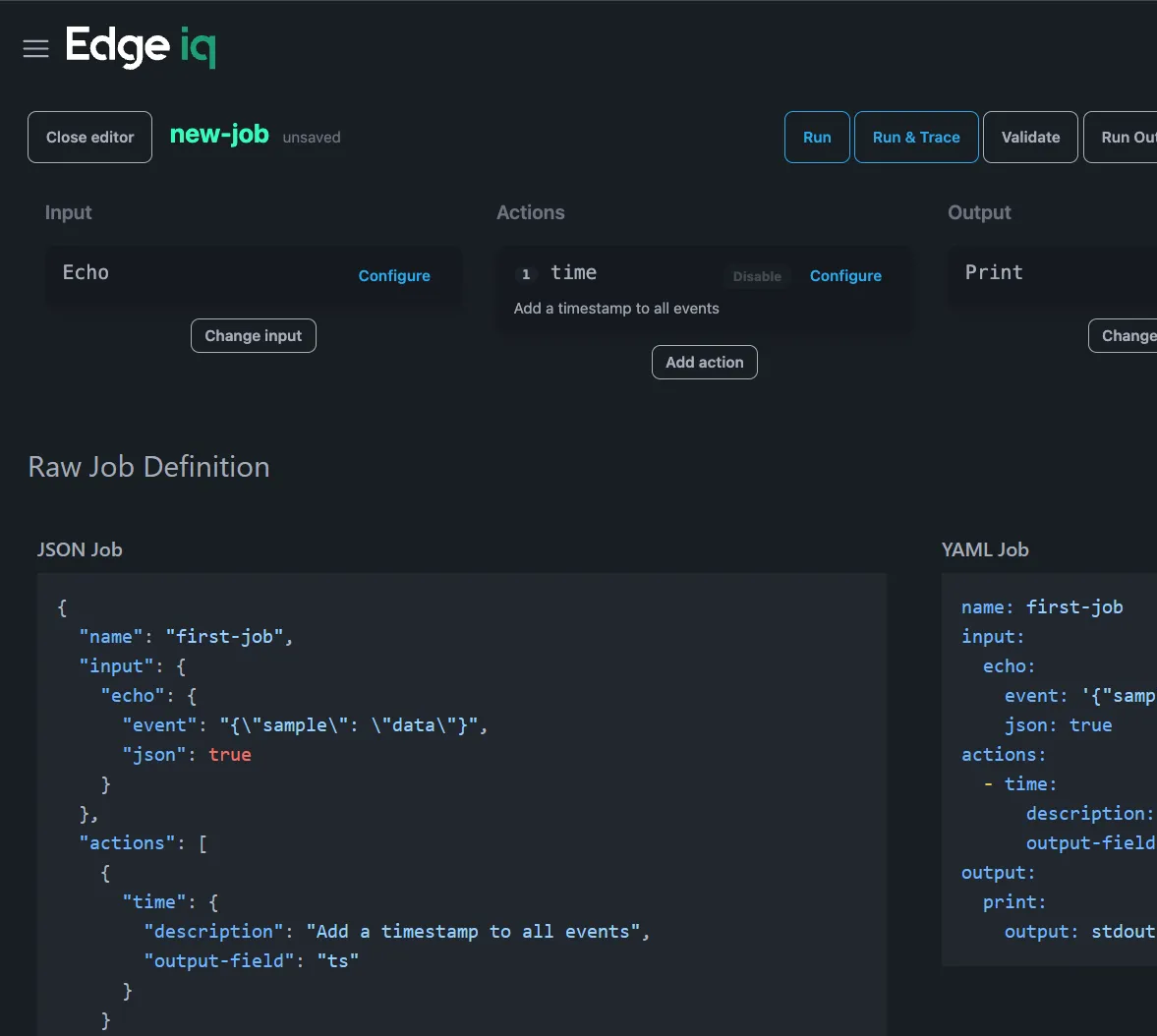
Task: Click the new-job title
Action: [219, 135]
